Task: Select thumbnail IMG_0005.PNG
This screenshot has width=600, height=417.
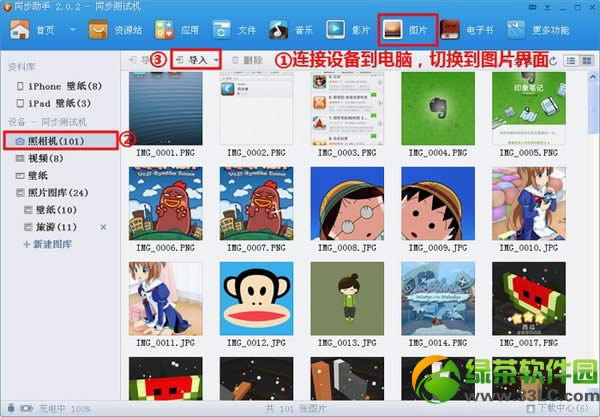Action: tap(529, 109)
